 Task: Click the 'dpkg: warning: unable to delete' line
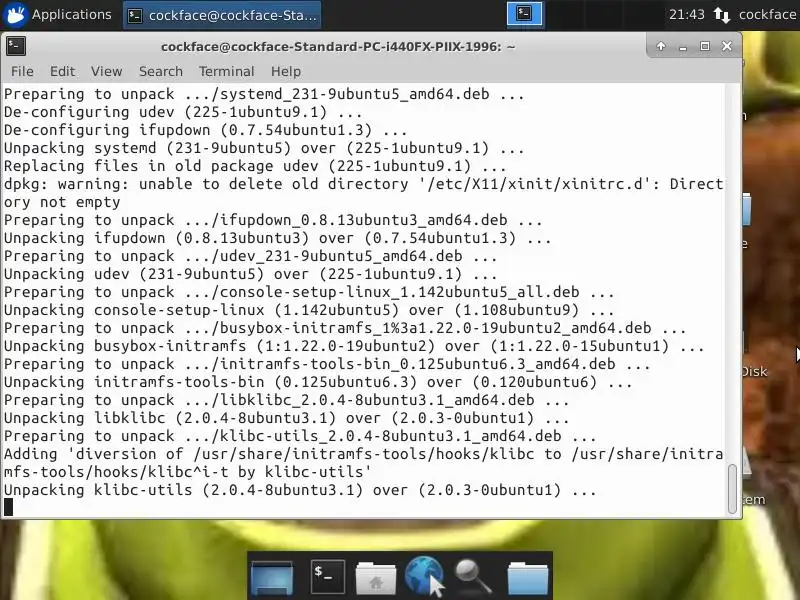tap(363, 193)
